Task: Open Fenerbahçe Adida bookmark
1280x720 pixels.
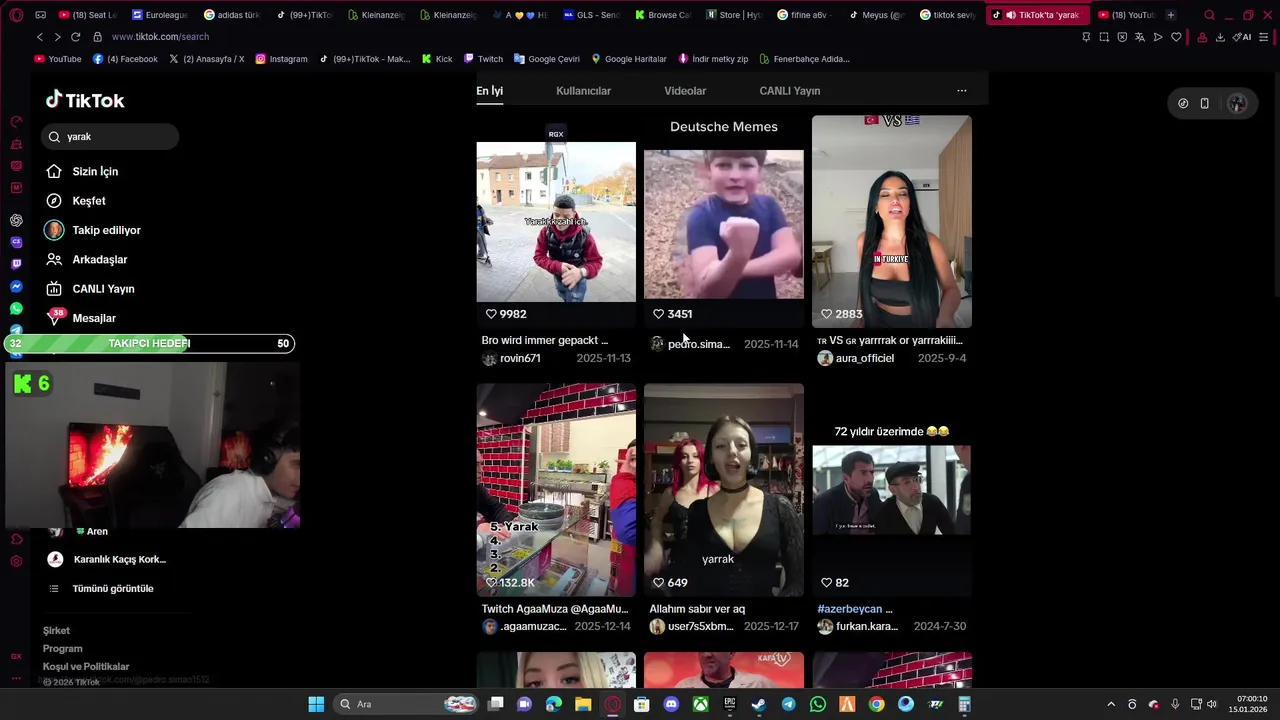Action: pos(805,59)
